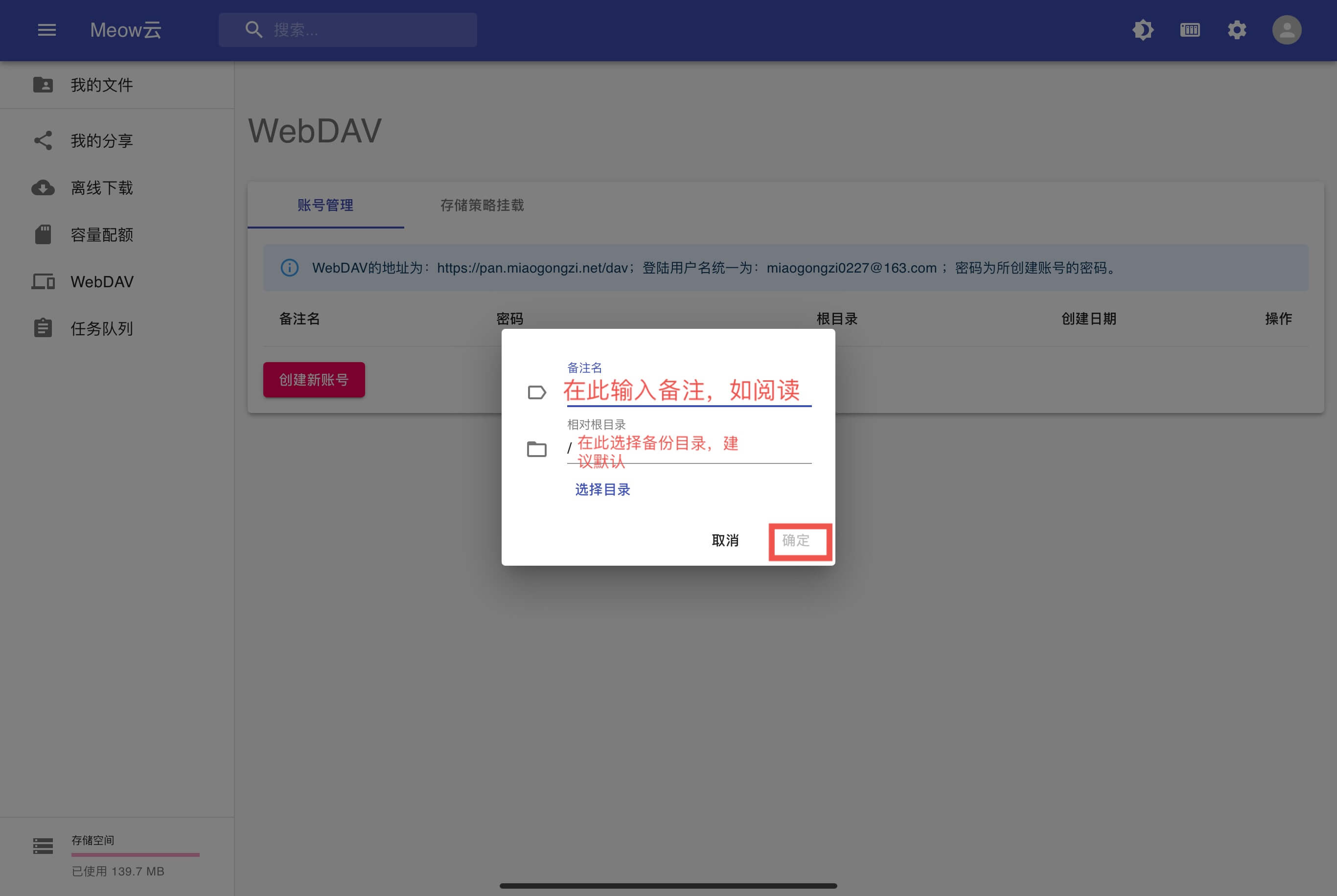This screenshot has height=896, width=1337.
Task: Open 容量配额 storage quota item
Action: [102, 234]
